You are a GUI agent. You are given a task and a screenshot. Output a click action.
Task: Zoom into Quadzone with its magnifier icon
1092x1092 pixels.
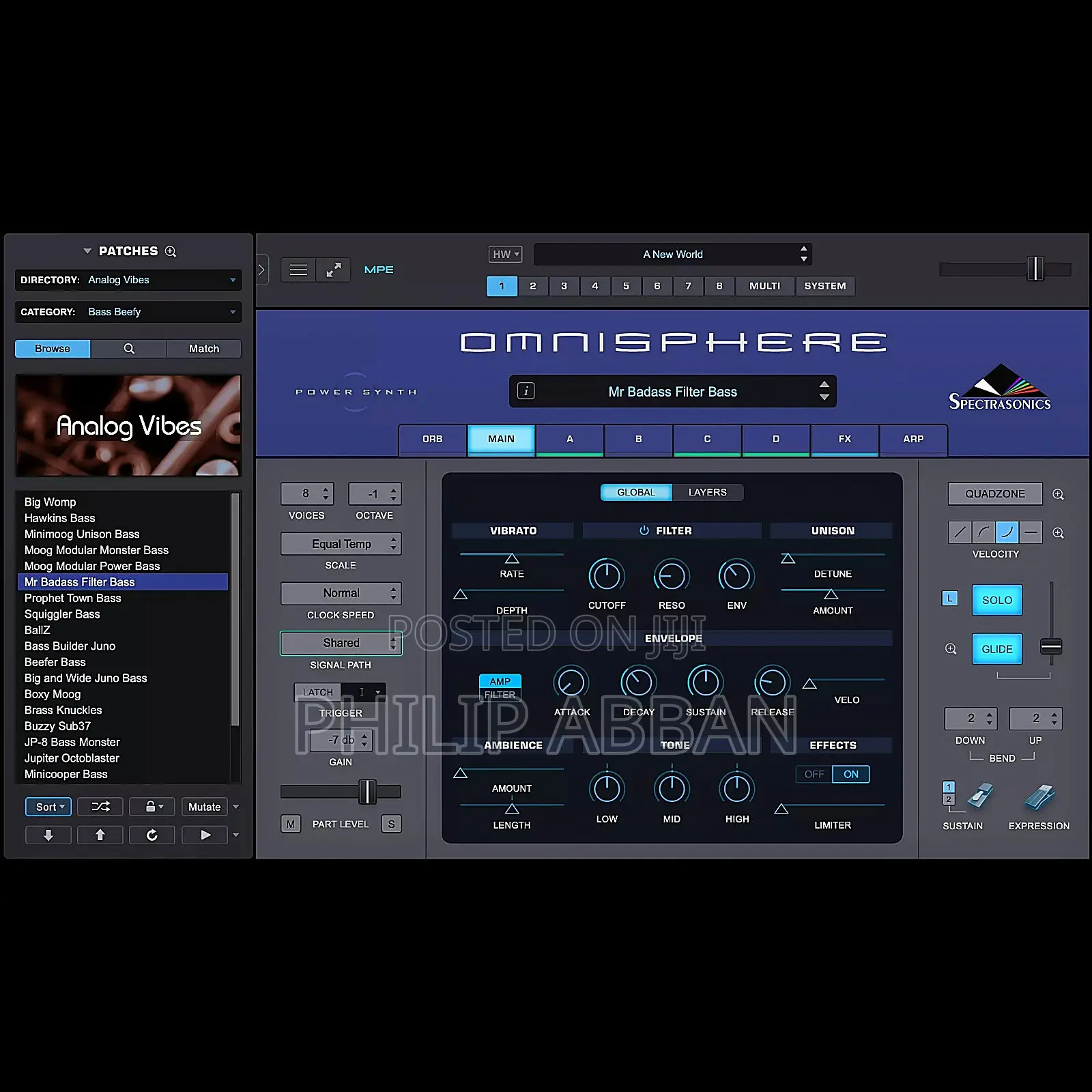click(x=1058, y=494)
